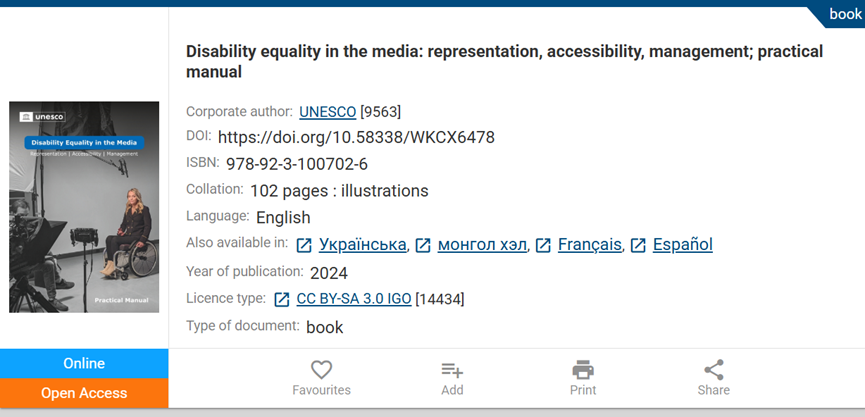This screenshot has height=417, width=865.
Task: Click external link icon beside CC BY-SA licence
Action: pos(282,299)
